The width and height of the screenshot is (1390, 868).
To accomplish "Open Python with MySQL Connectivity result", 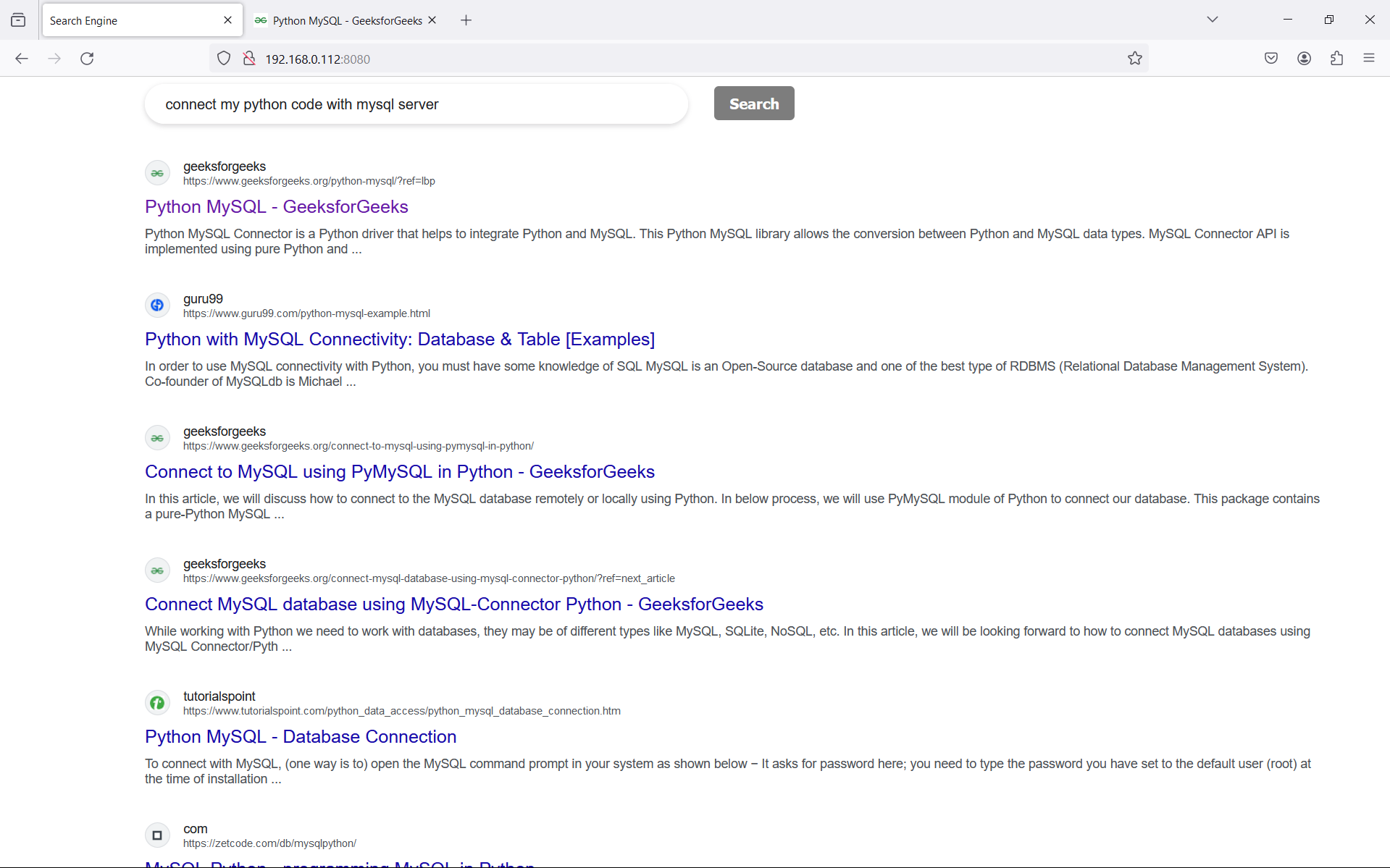I will (x=400, y=340).
